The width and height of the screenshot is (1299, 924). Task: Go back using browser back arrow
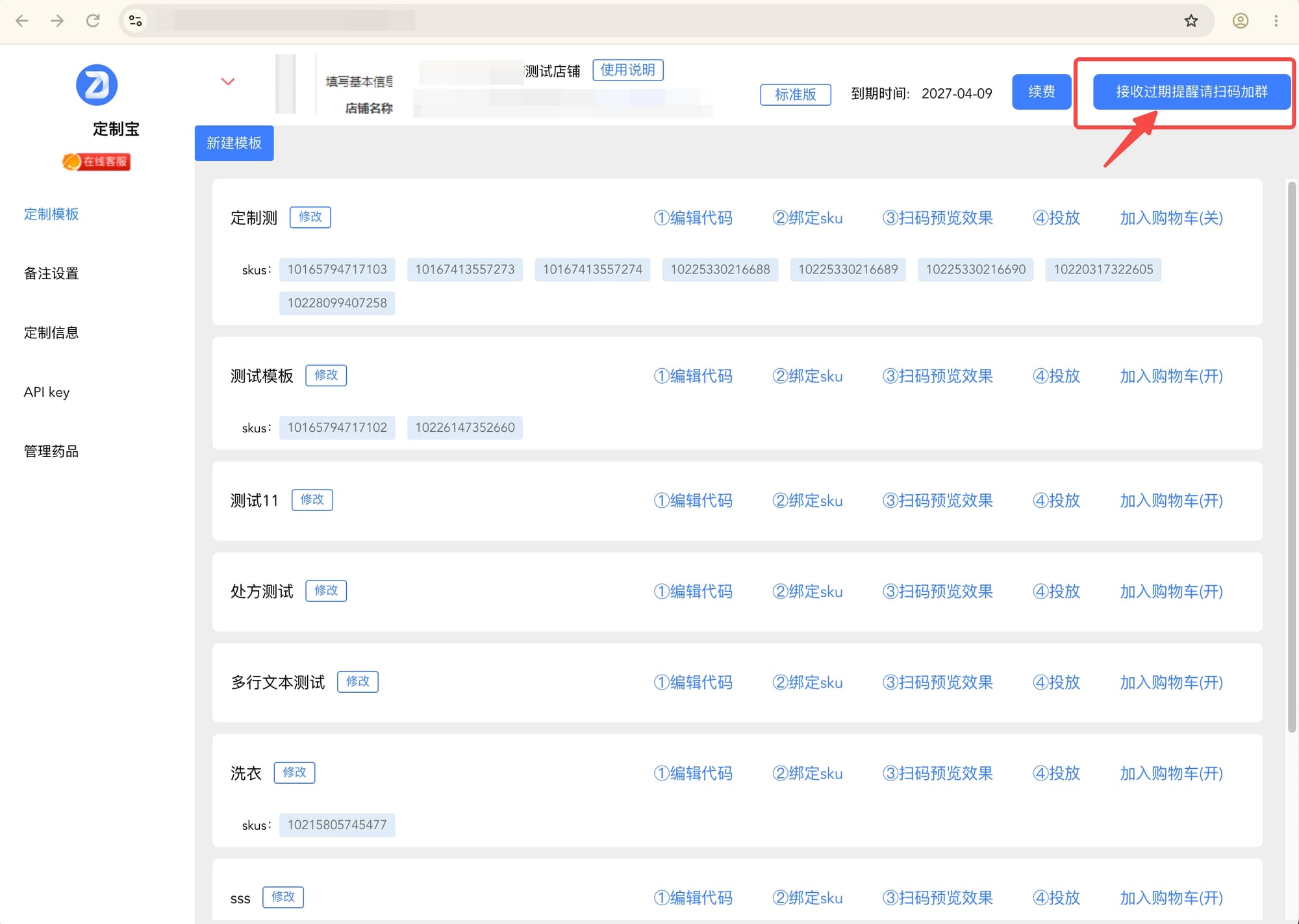click(x=22, y=21)
